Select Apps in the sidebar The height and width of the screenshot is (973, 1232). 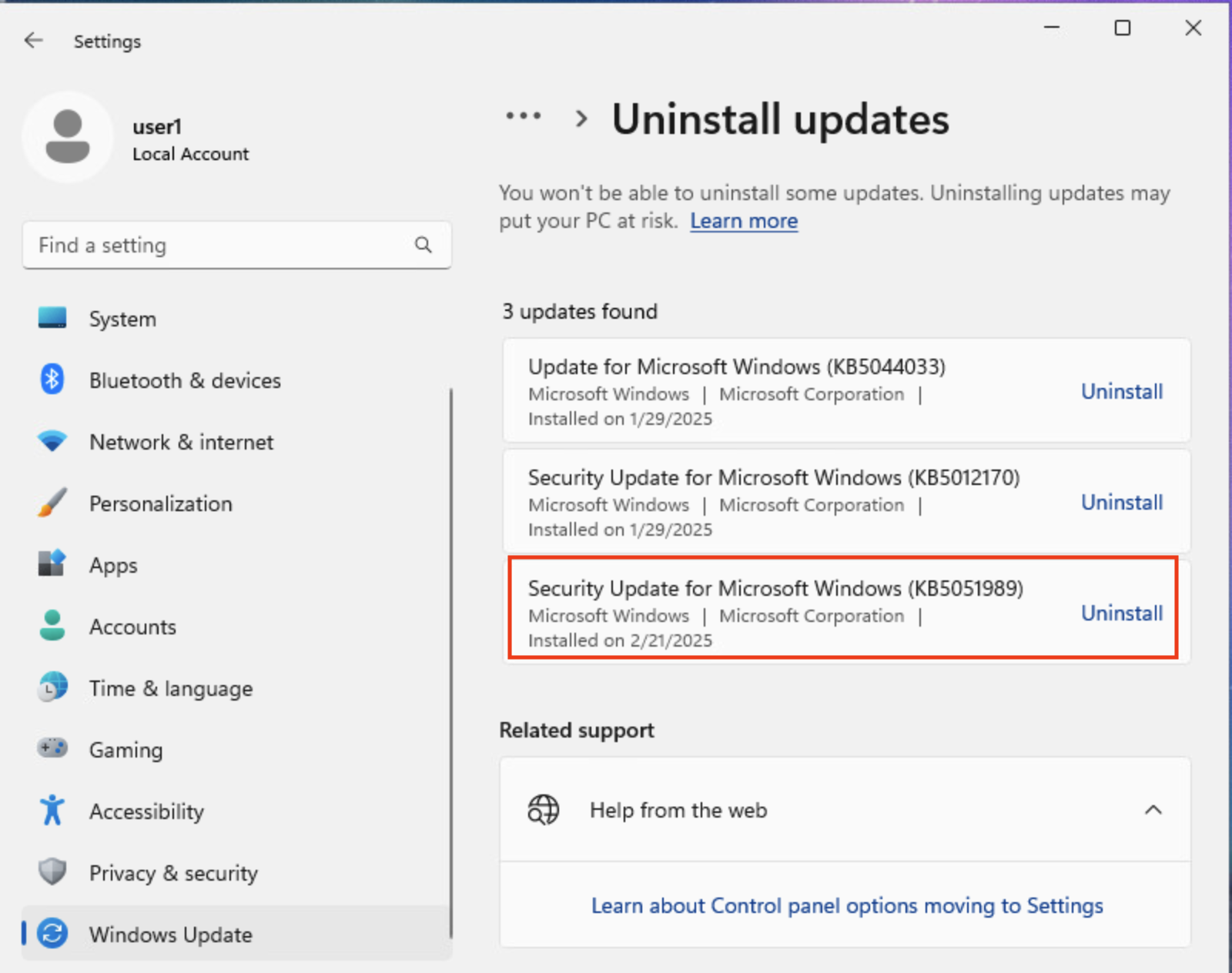[113, 565]
